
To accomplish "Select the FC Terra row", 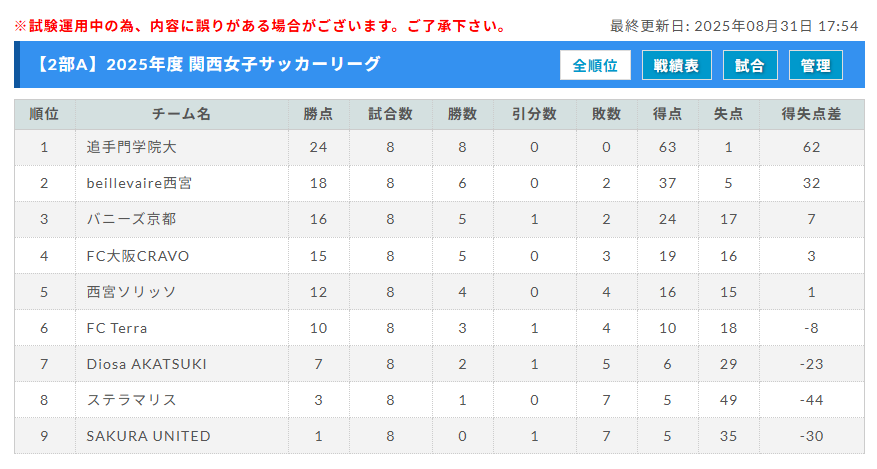I will (439, 328).
